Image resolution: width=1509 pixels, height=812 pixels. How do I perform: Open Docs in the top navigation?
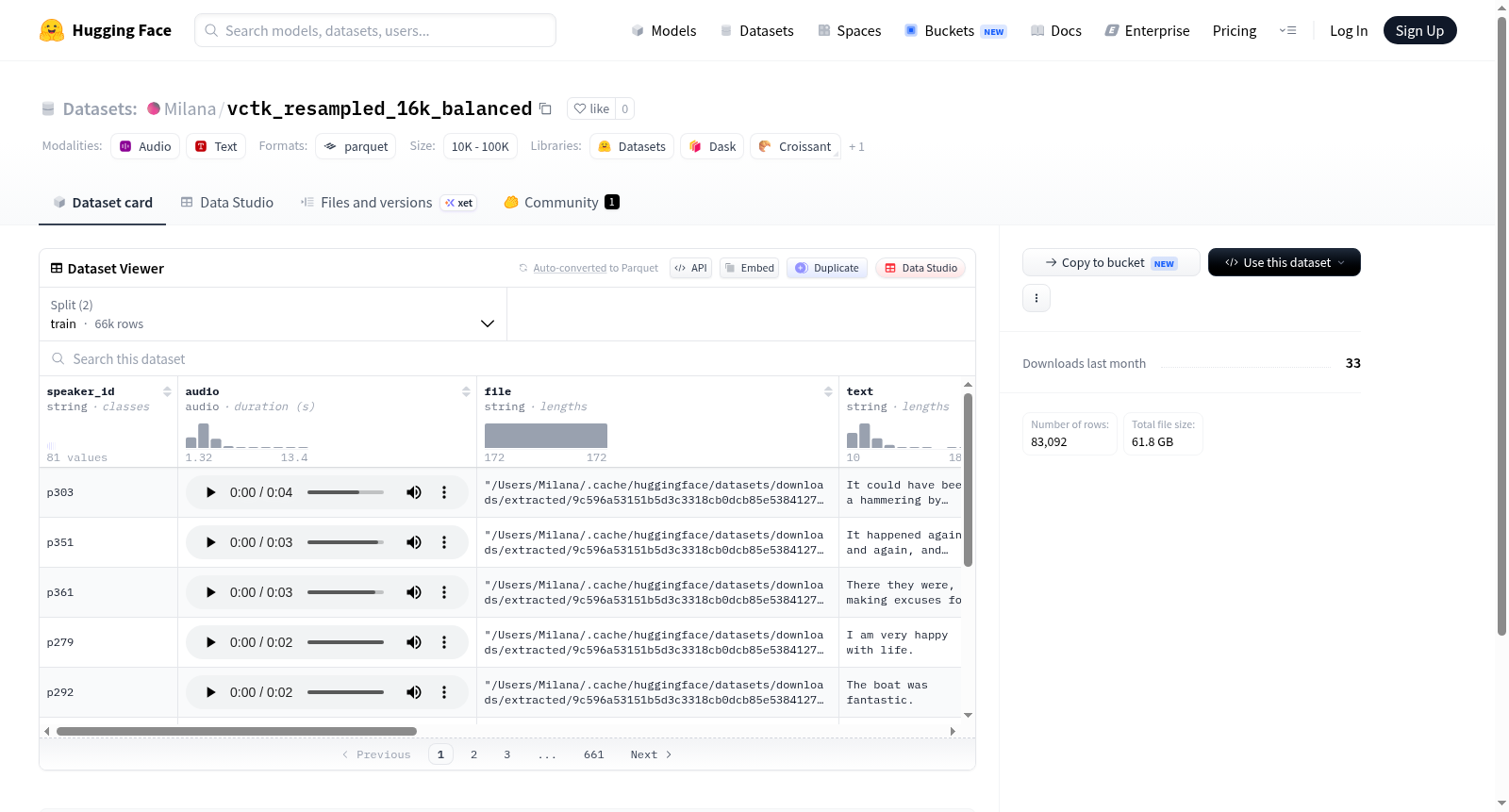click(1055, 30)
